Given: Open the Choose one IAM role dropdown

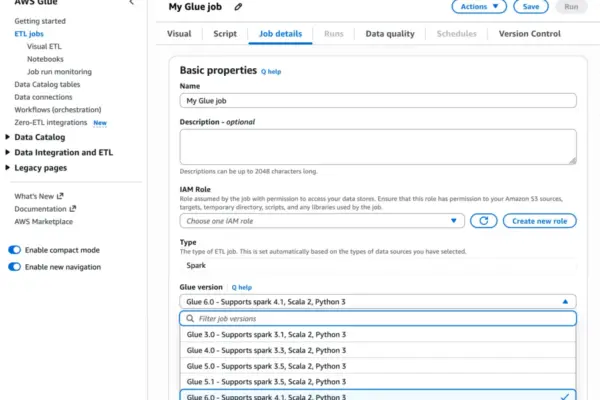Looking at the screenshot, I should tap(322, 221).
